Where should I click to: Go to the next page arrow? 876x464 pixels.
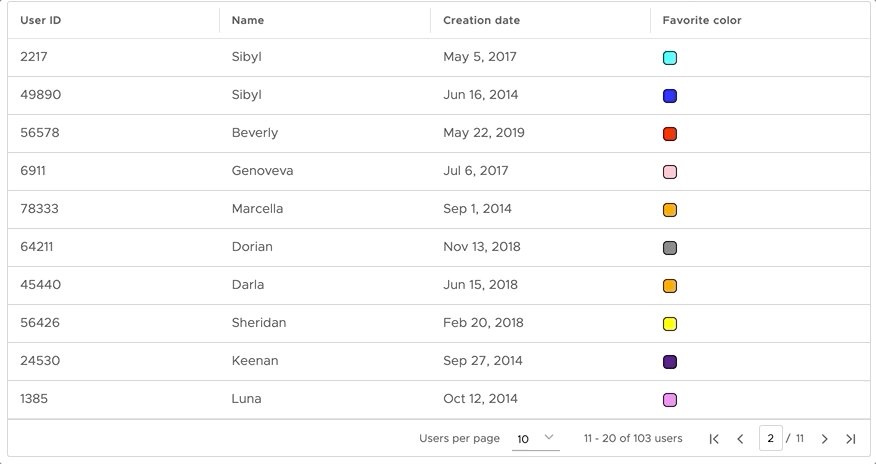[825, 439]
